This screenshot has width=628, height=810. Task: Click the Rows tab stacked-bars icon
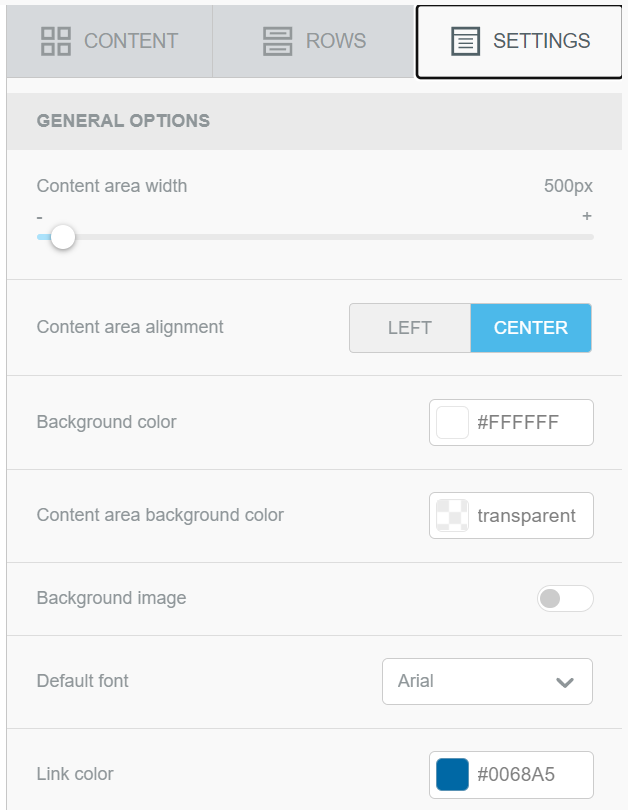[277, 41]
